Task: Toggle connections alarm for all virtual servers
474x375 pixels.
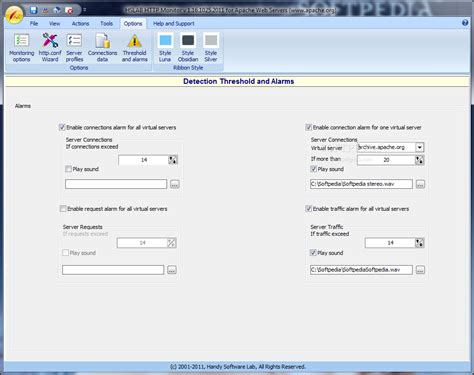Action: click(x=62, y=127)
